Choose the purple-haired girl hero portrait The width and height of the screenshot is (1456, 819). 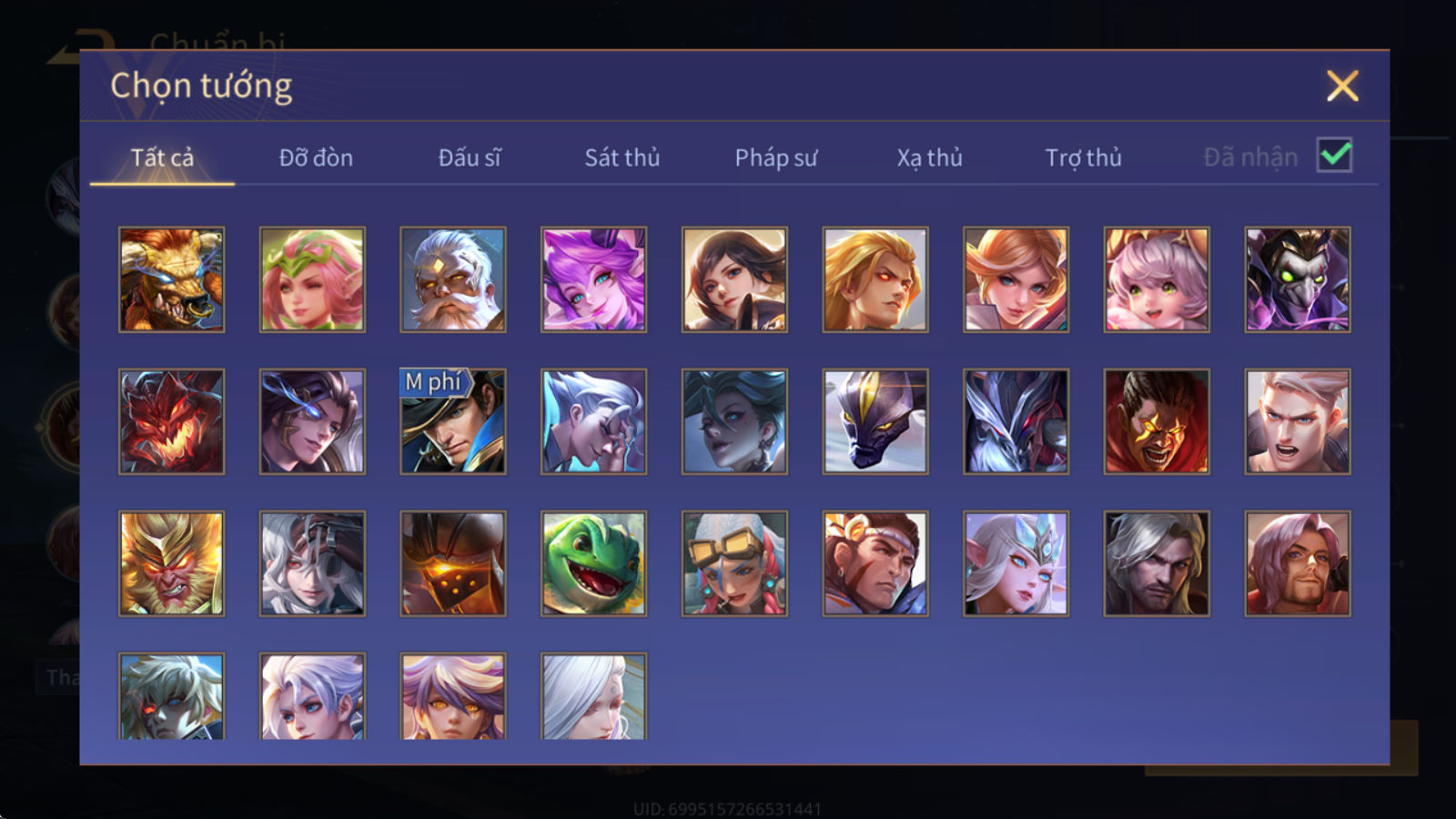(593, 279)
